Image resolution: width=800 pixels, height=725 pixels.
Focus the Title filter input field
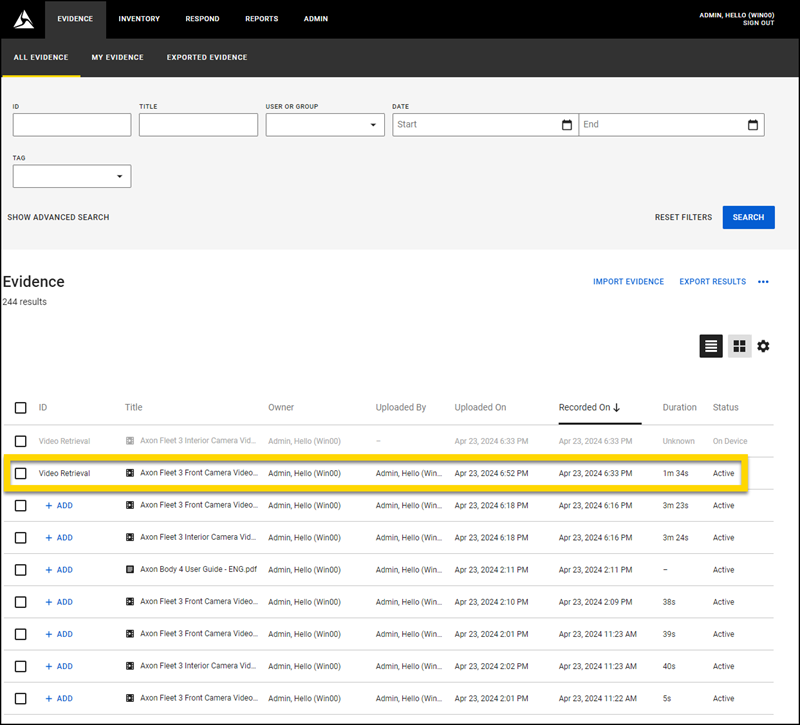[198, 125]
